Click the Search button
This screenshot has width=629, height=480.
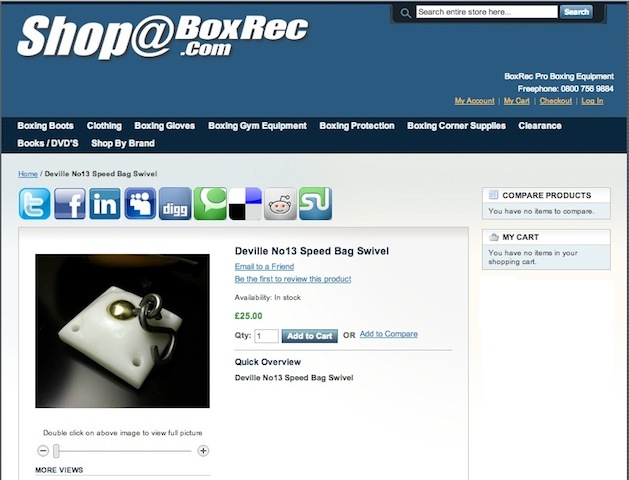click(x=576, y=12)
